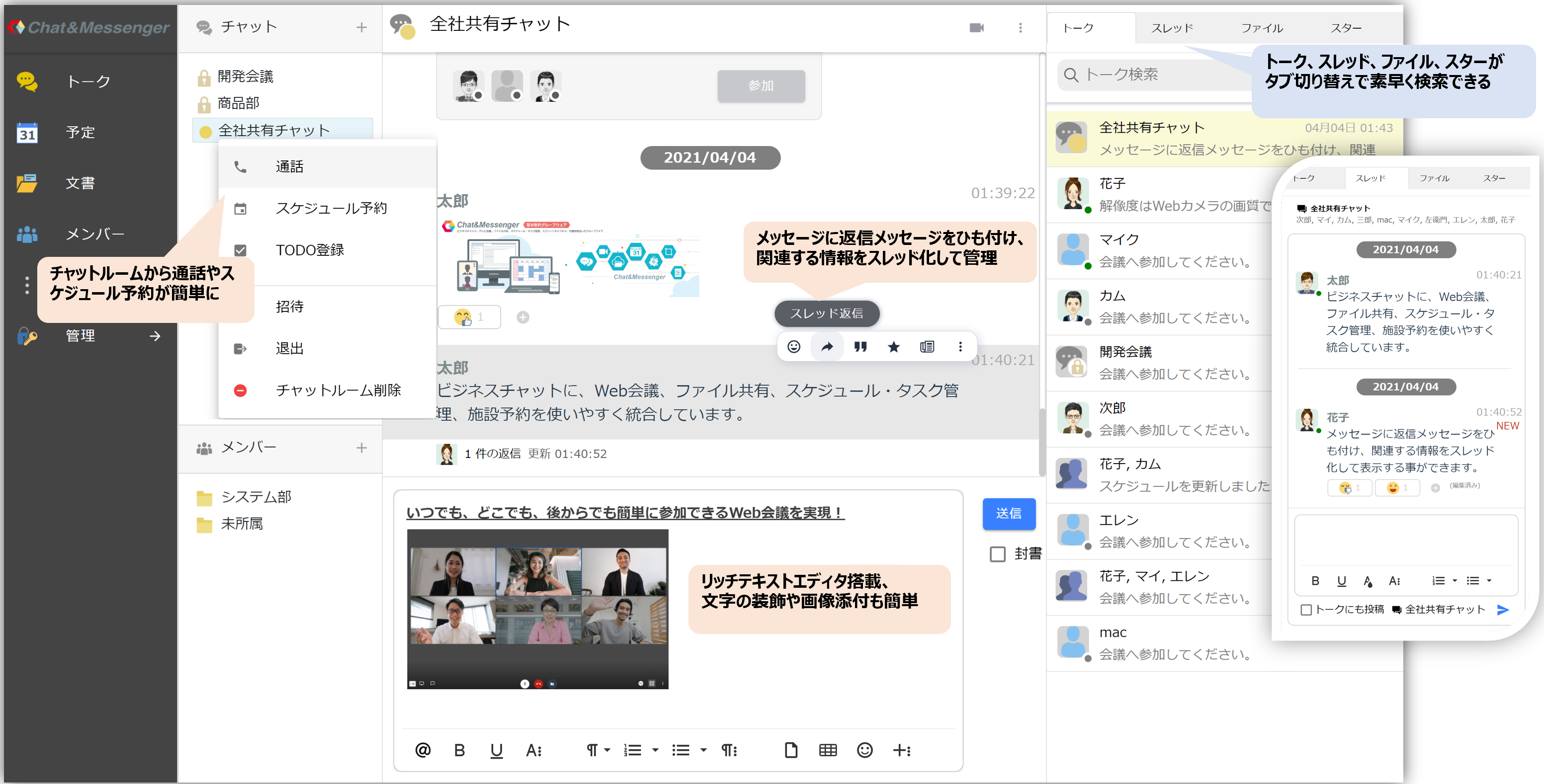Screen dimensions: 1544x784
Task: Click the quote icon in message toolbar
Action: [860, 347]
